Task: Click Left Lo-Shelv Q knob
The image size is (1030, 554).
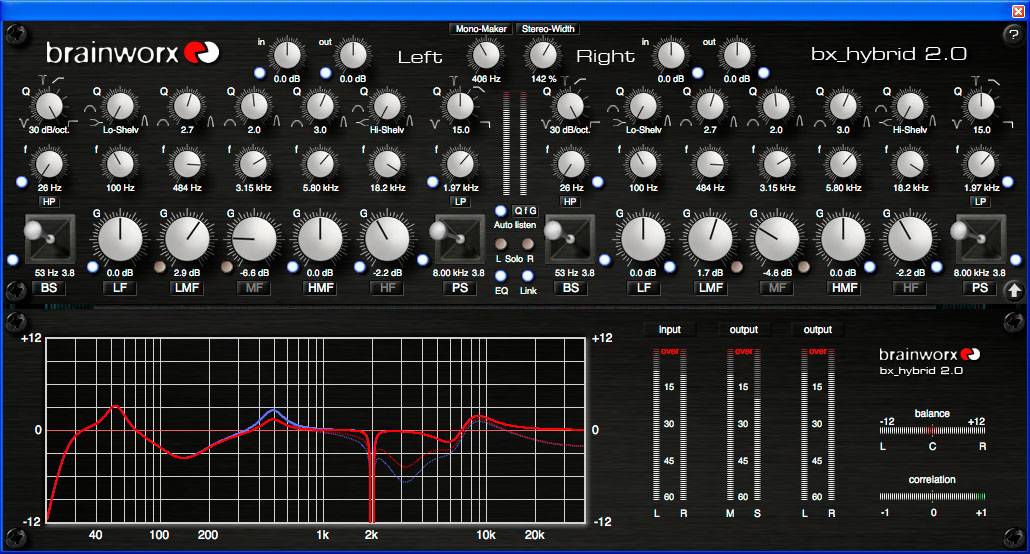Action: point(120,106)
